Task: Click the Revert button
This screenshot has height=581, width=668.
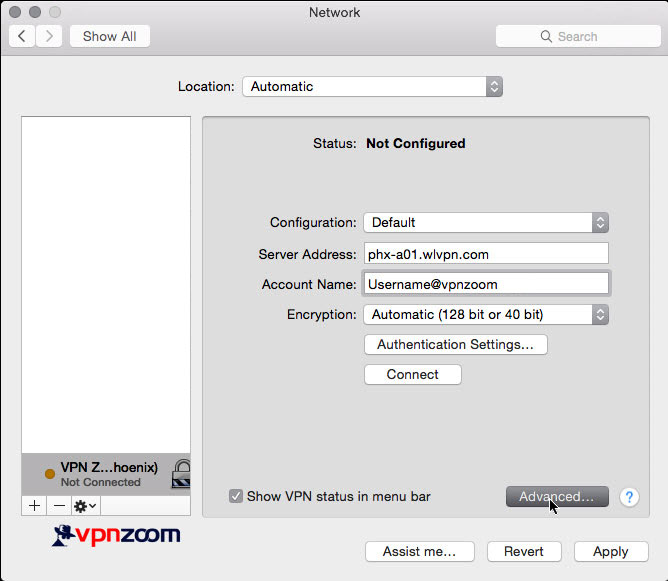Action: point(524,552)
